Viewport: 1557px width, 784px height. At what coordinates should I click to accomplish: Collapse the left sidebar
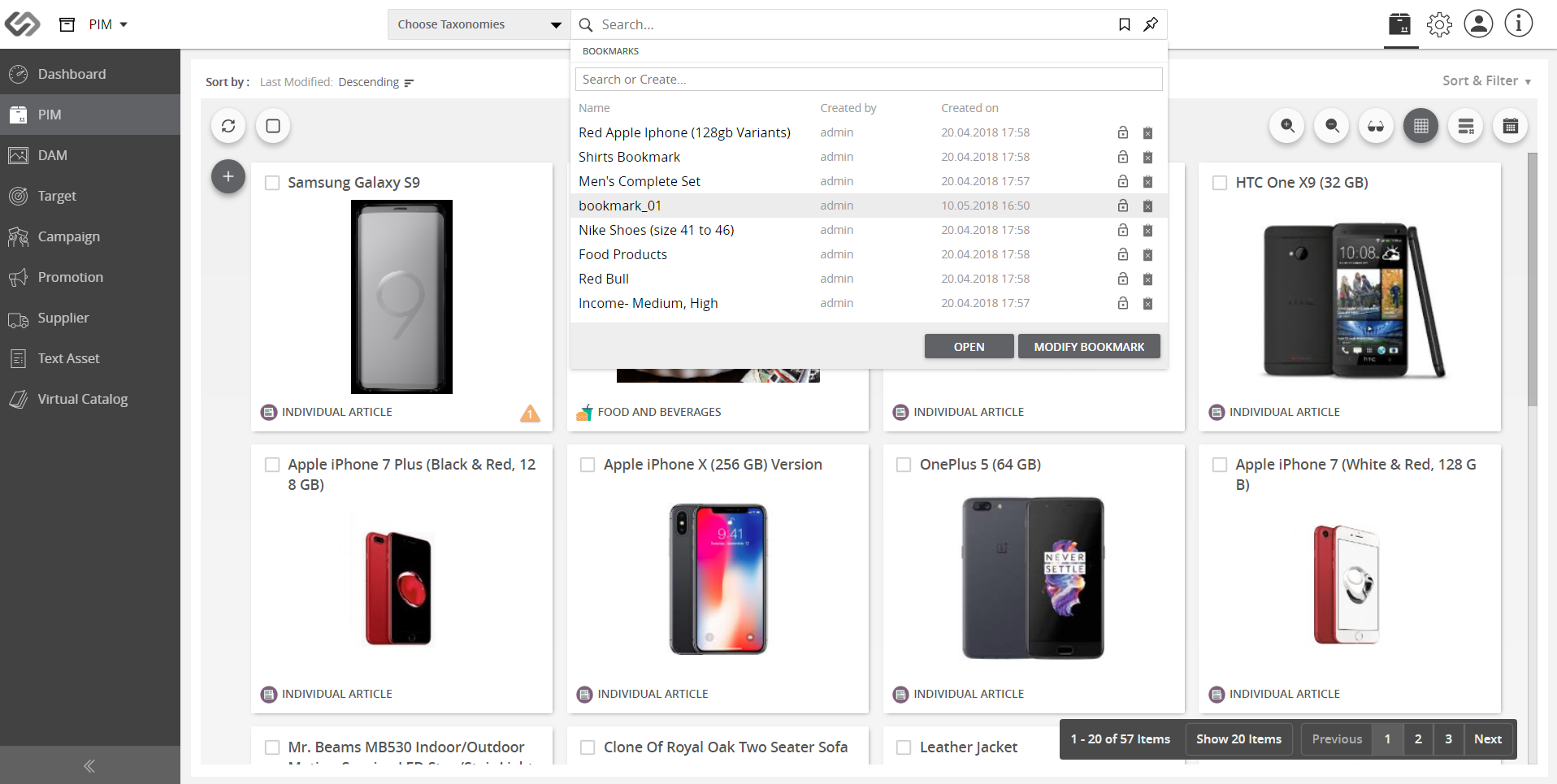point(89,765)
